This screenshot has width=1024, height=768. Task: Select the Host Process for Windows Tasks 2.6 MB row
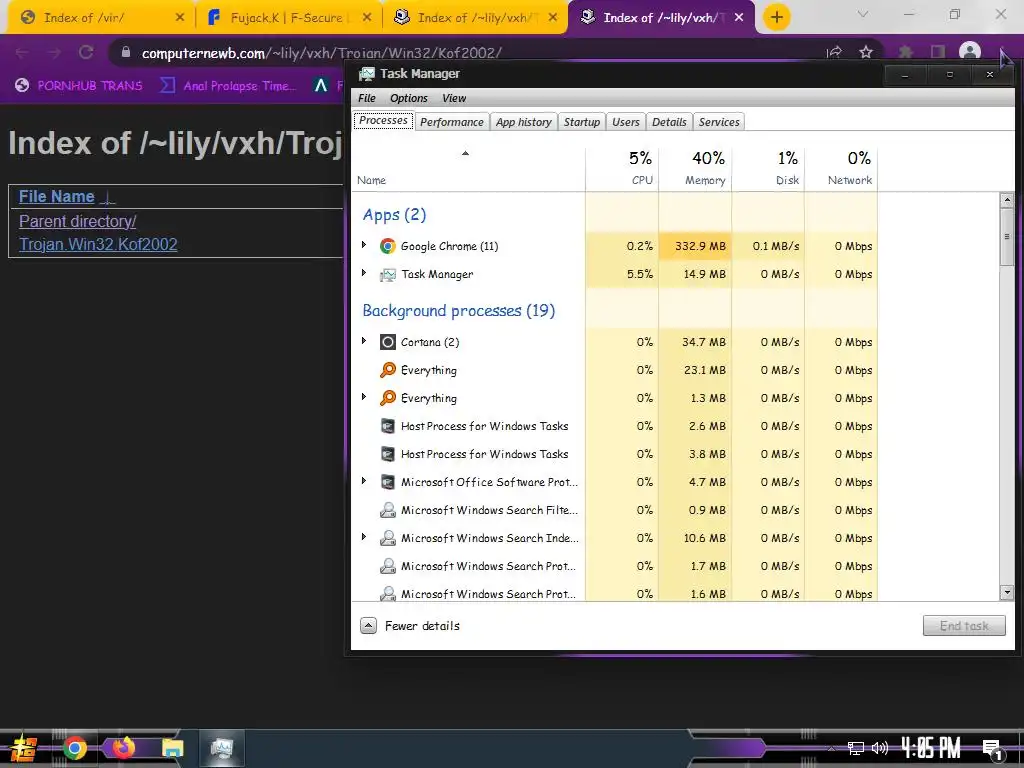pyautogui.click(x=615, y=426)
